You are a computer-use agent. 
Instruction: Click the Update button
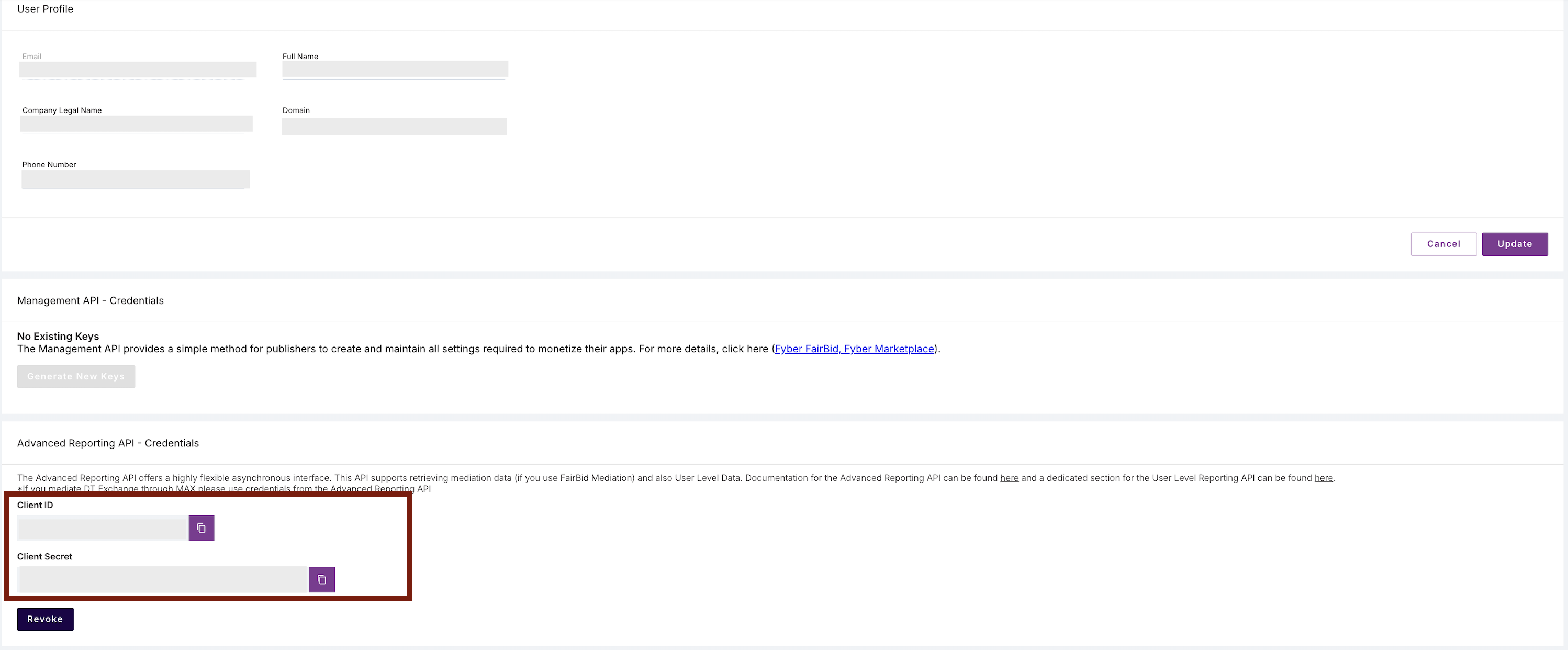[1515, 243]
